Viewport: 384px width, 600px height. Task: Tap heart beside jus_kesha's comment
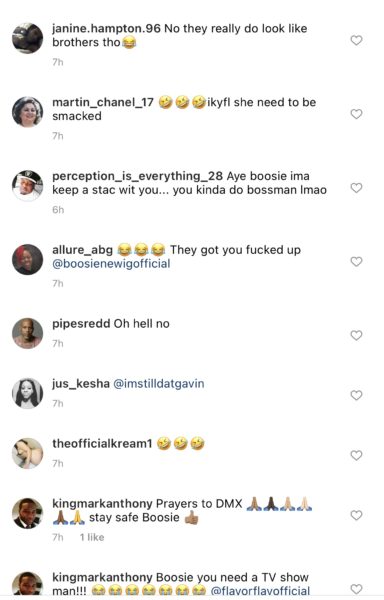[356, 395]
